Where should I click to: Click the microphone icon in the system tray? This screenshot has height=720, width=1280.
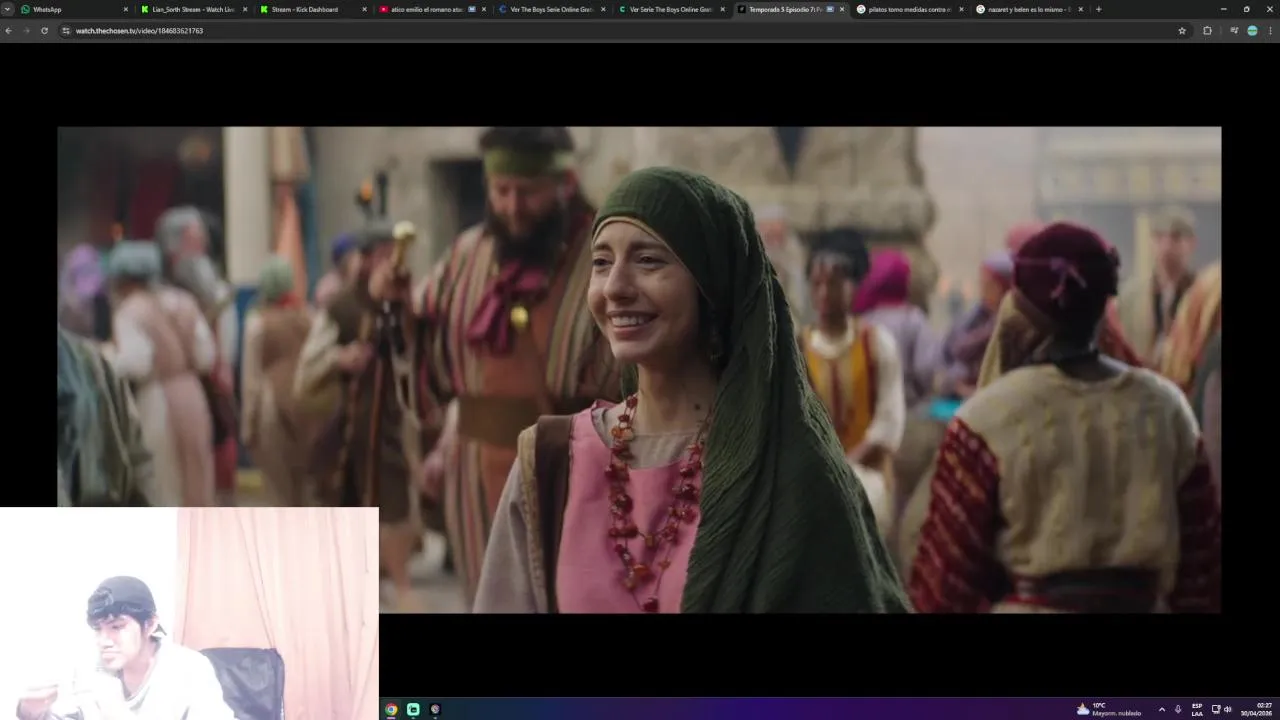pyautogui.click(x=1178, y=709)
